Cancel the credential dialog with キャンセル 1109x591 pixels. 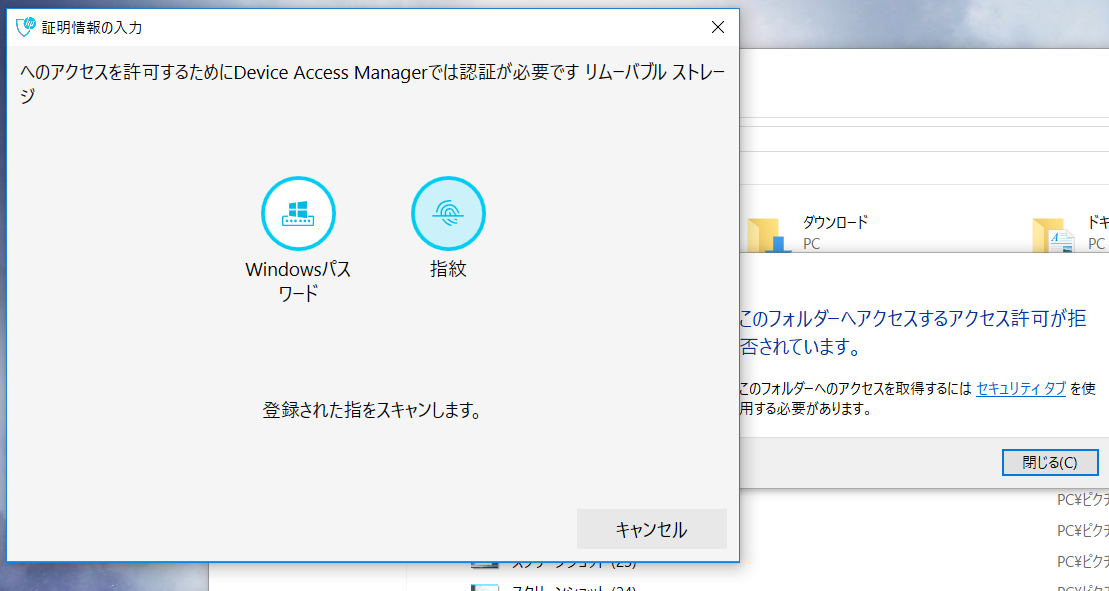pos(651,529)
